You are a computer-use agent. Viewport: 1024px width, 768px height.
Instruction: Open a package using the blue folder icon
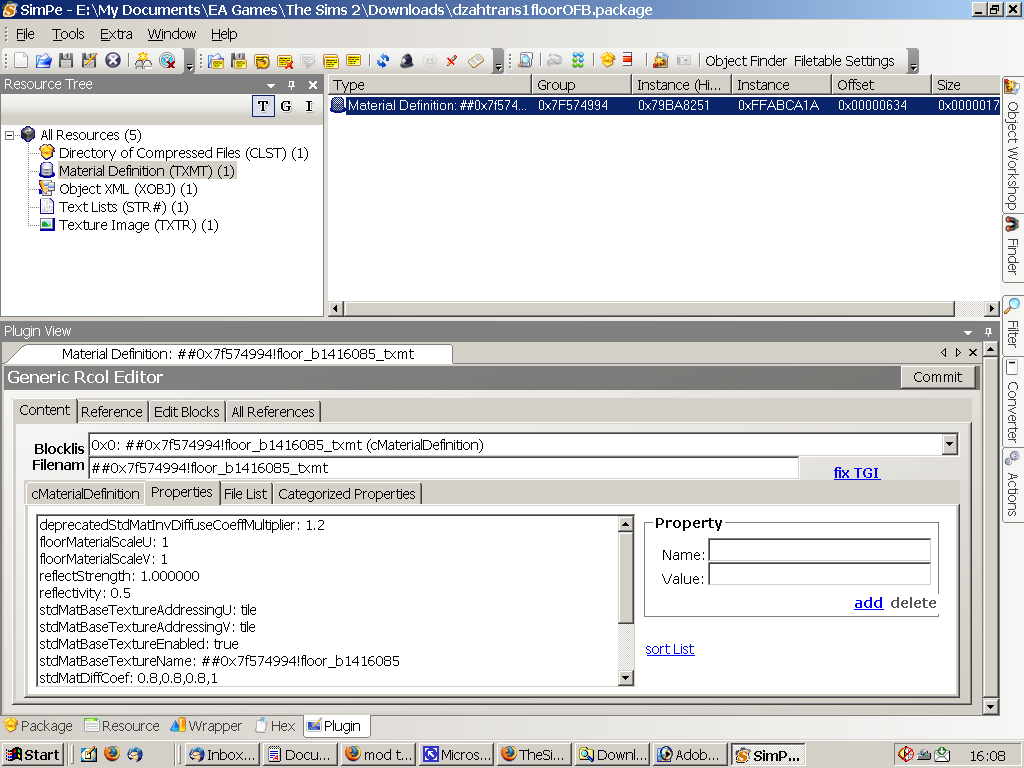point(44,61)
